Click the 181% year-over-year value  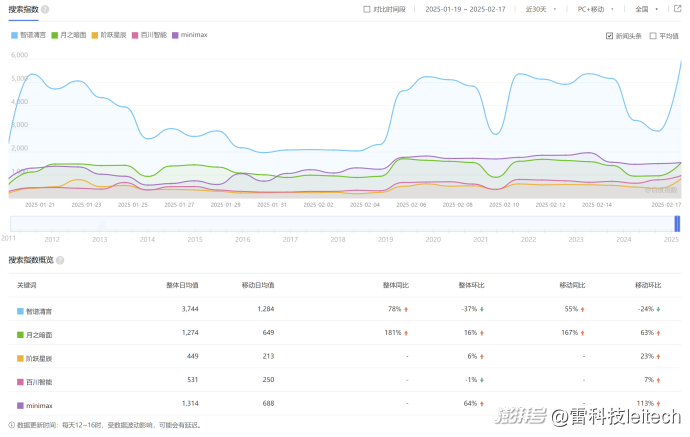[x=393, y=333]
